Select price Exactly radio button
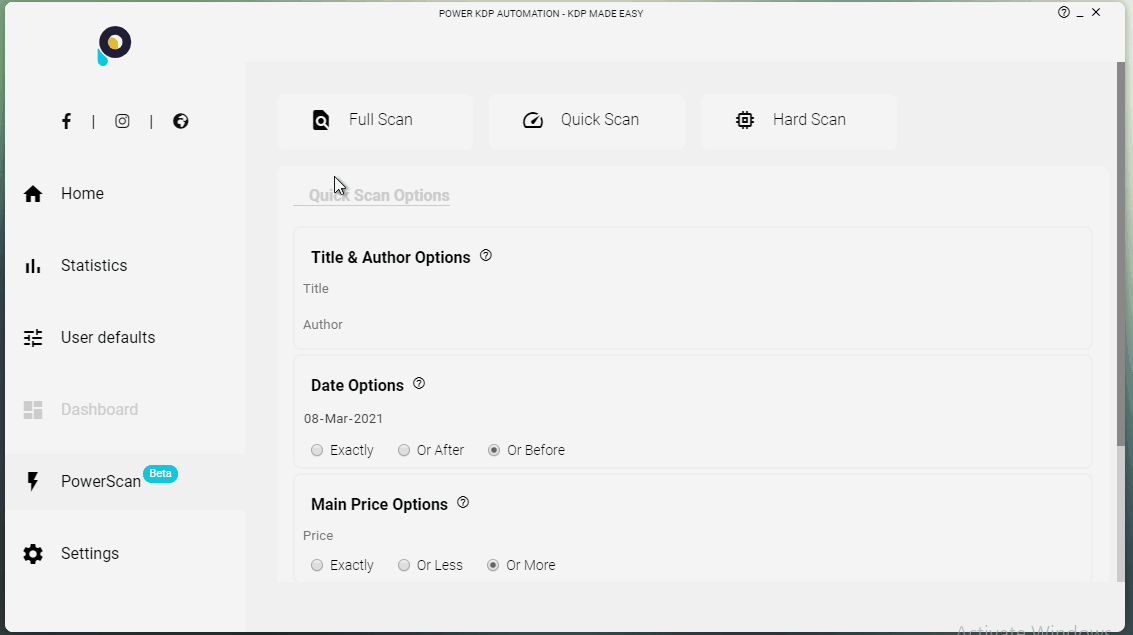This screenshot has height=635, width=1133. tap(317, 565)
